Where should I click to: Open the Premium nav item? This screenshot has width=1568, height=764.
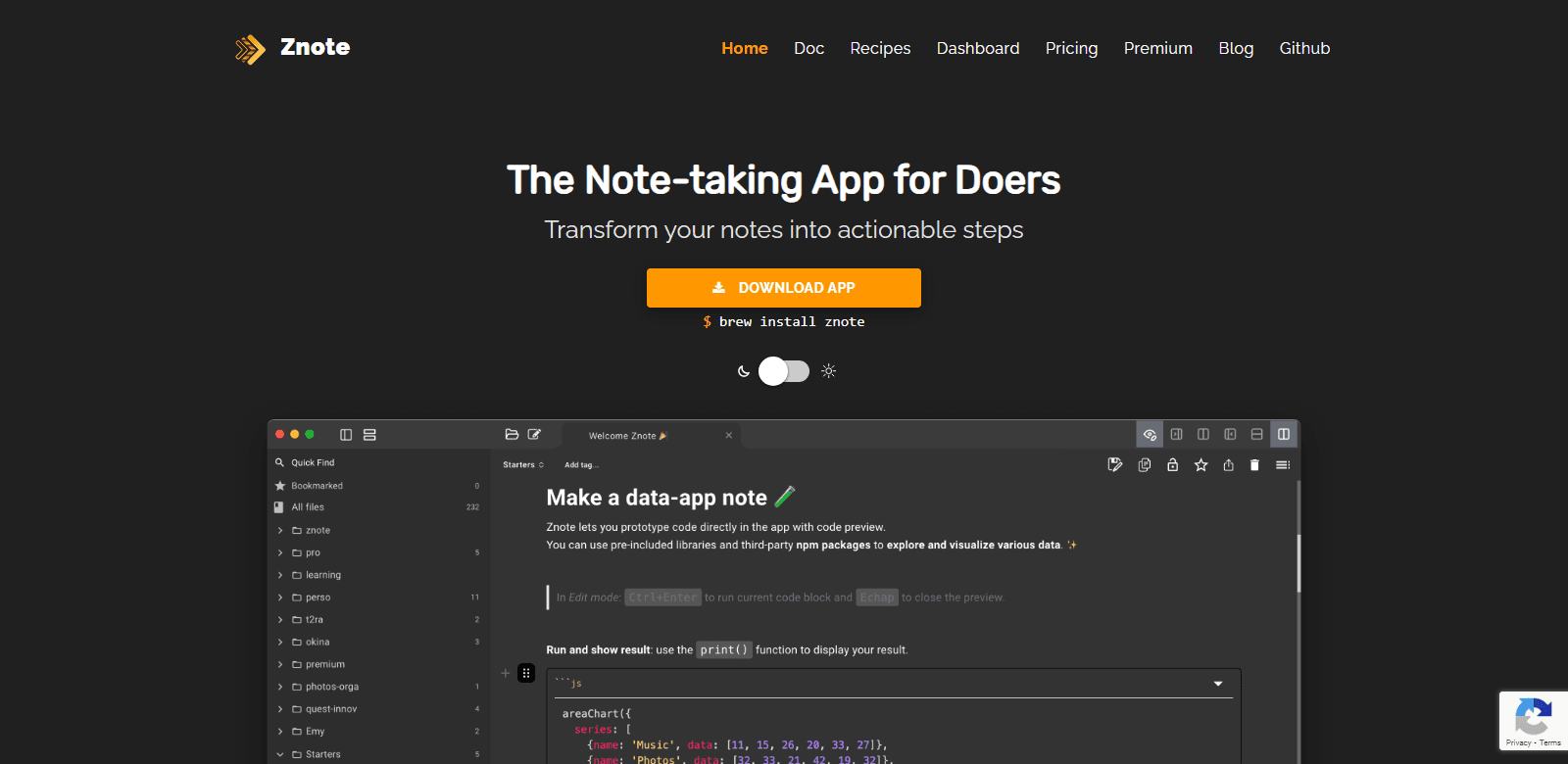pyautogui.click(x=1158, y=48)
